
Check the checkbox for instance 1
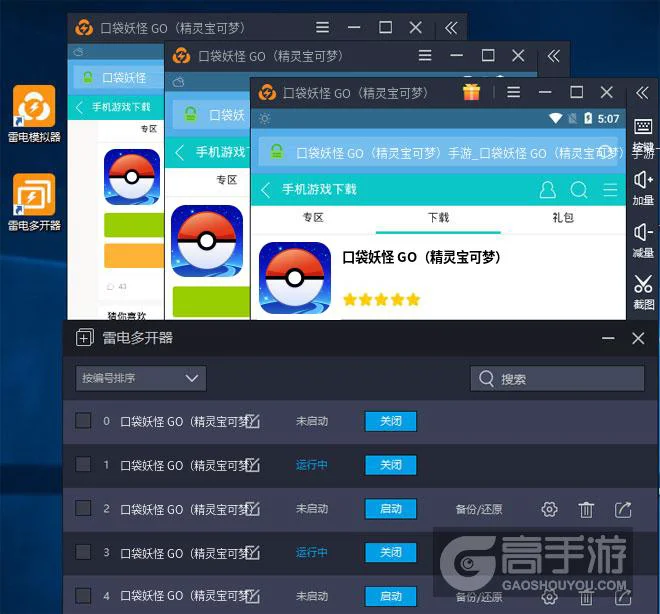click(x=83, y=465)
